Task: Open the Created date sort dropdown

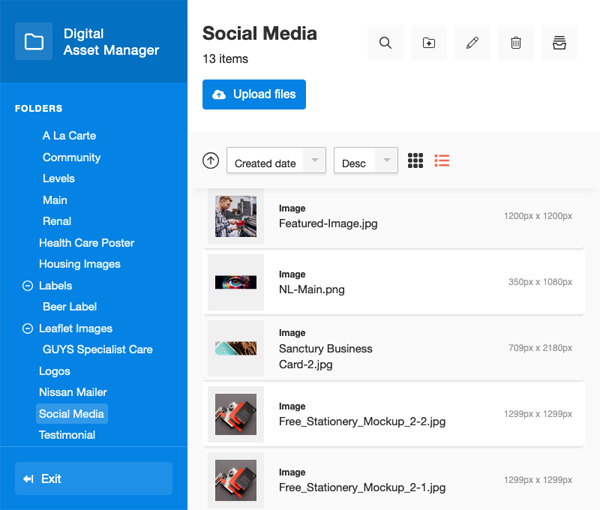Action: click(x=276, y=162)
